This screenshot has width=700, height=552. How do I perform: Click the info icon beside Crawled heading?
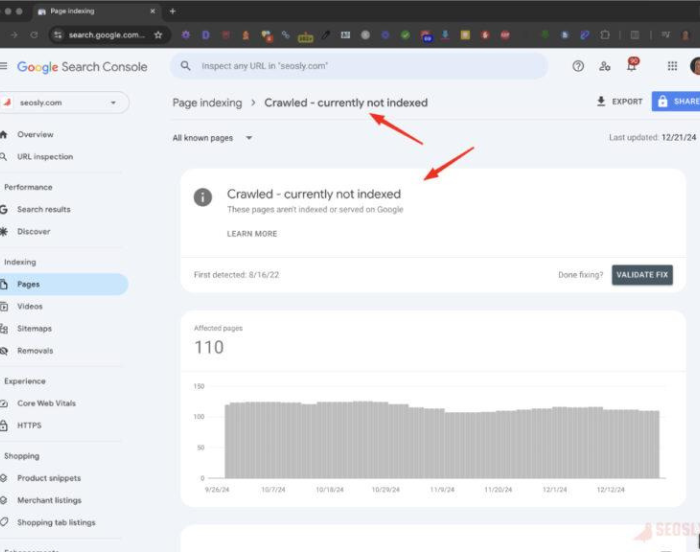coord(203,197)
